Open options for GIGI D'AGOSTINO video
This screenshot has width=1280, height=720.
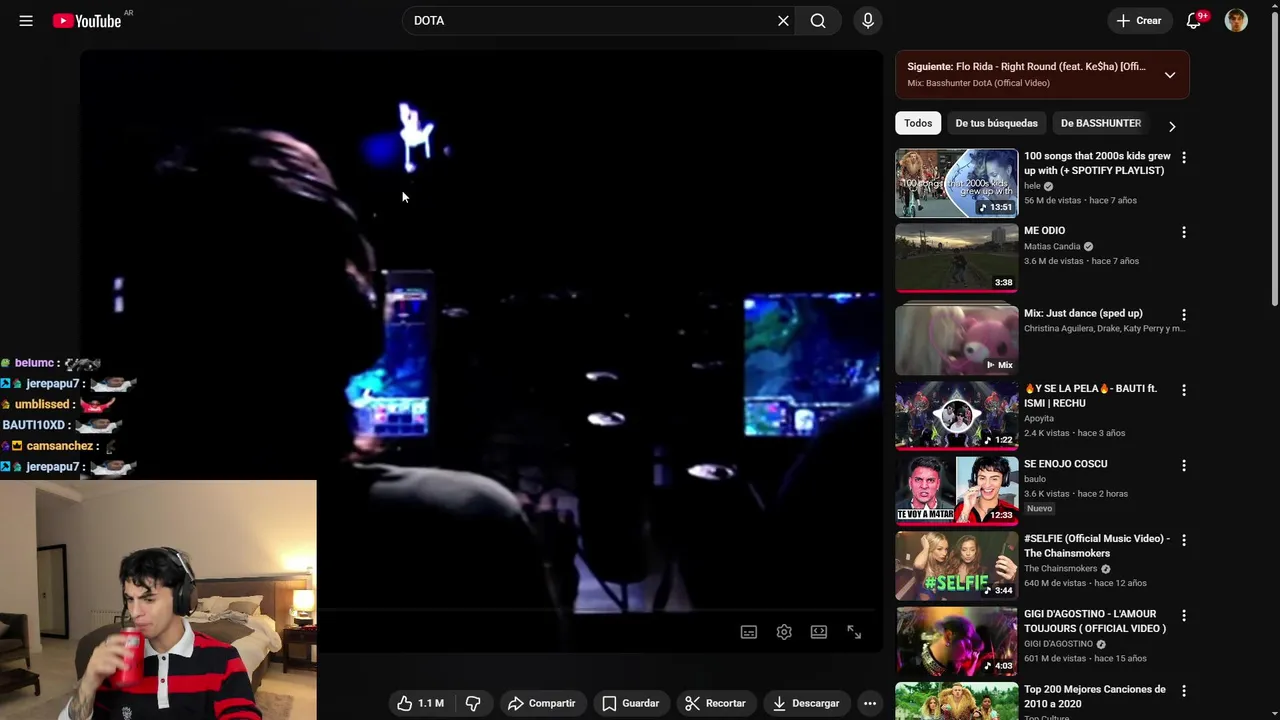pyautogui.click(x=1184, y=615)
